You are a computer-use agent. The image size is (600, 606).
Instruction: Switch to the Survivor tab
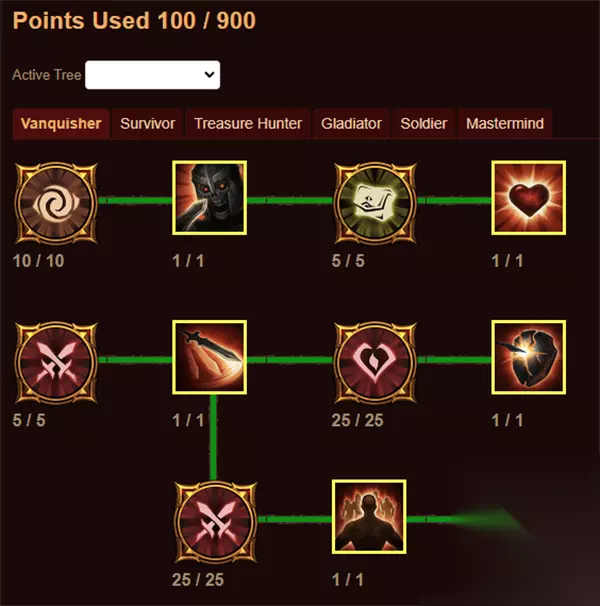147,124
